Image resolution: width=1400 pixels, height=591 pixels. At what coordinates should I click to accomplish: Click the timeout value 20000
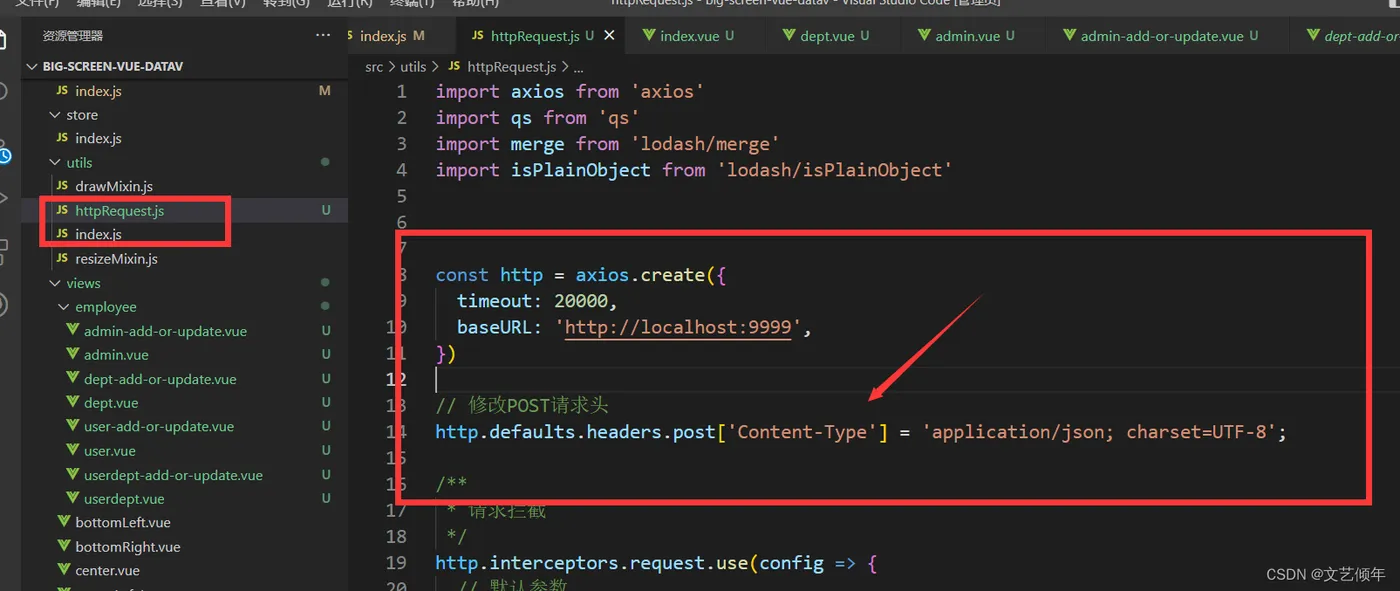[581, 301]
